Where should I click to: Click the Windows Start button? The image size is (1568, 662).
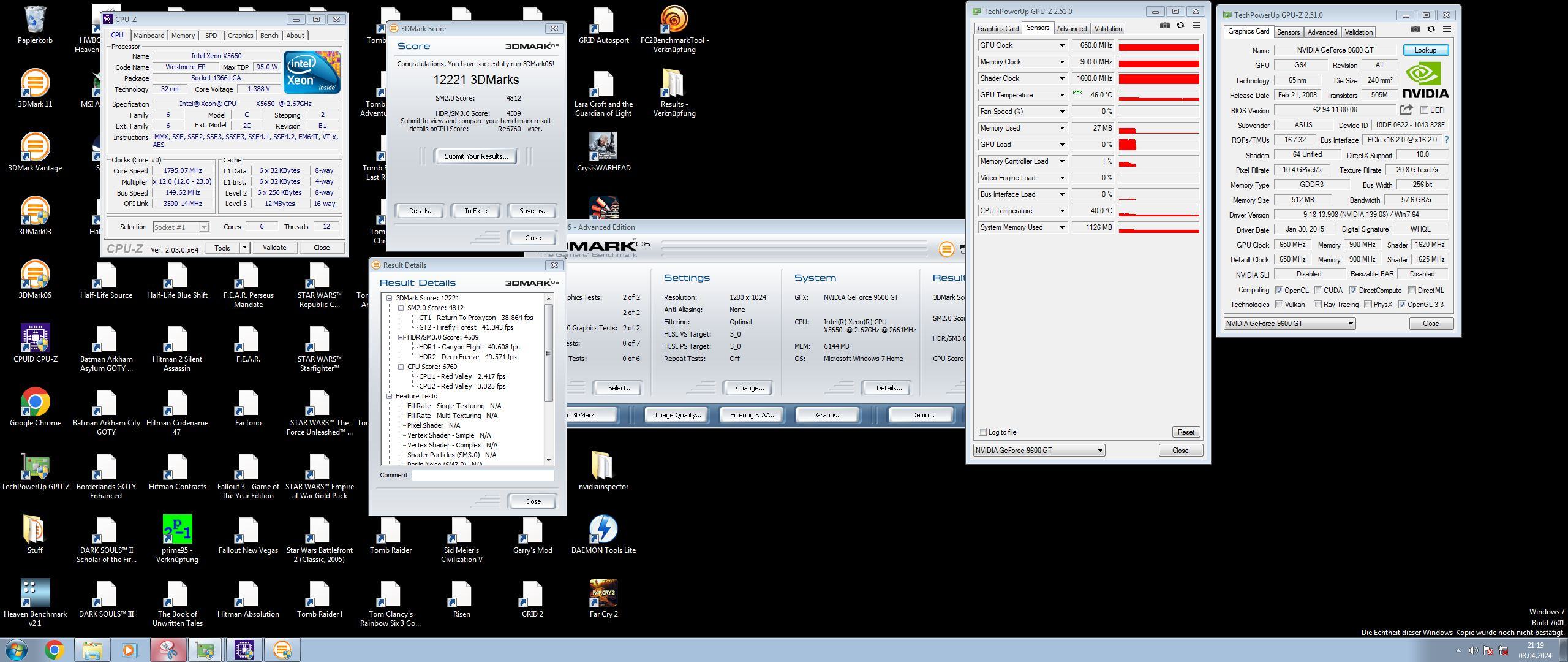tap(17, 650)
